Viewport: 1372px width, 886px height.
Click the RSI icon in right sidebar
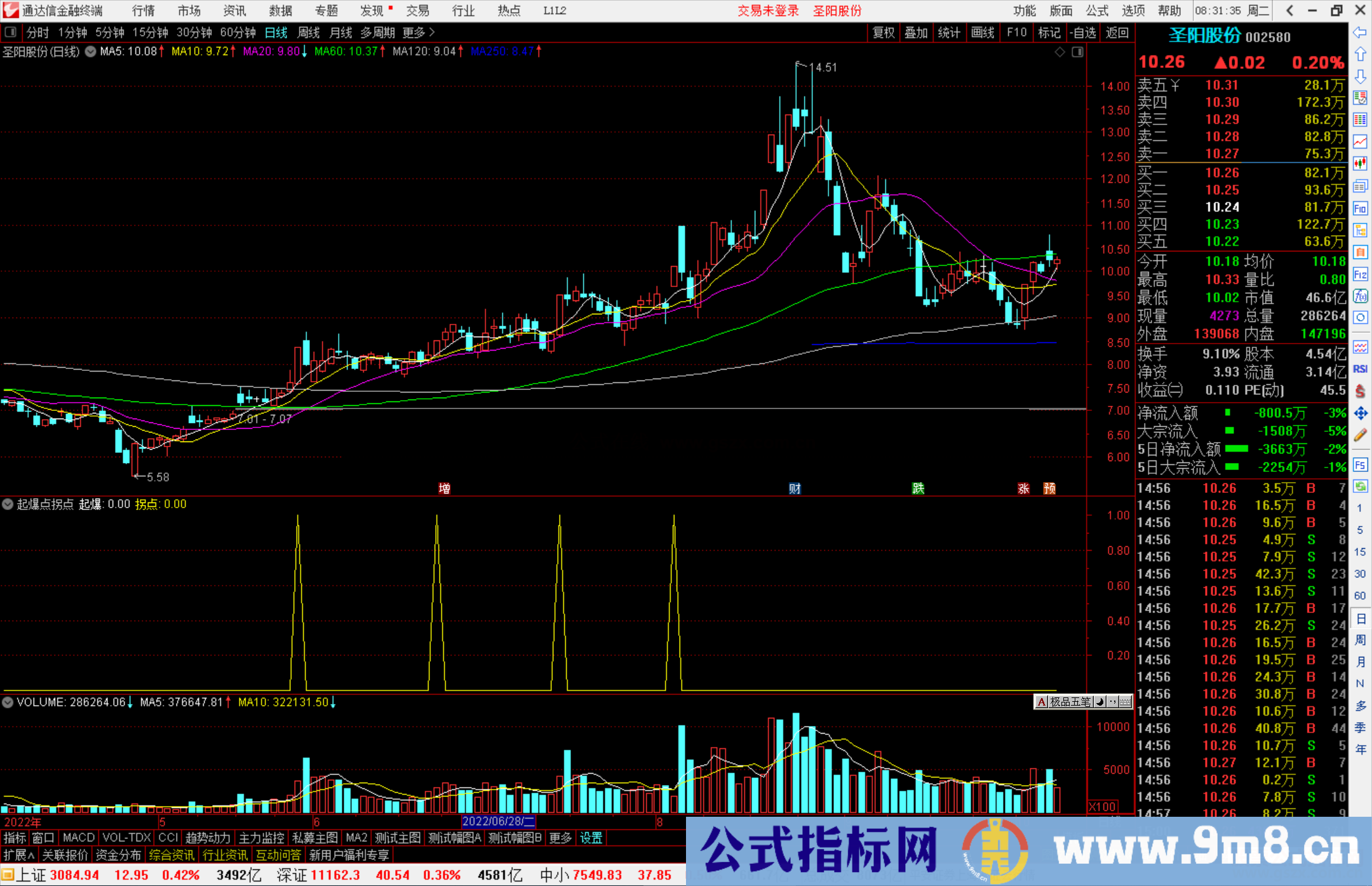[1360, 369]
